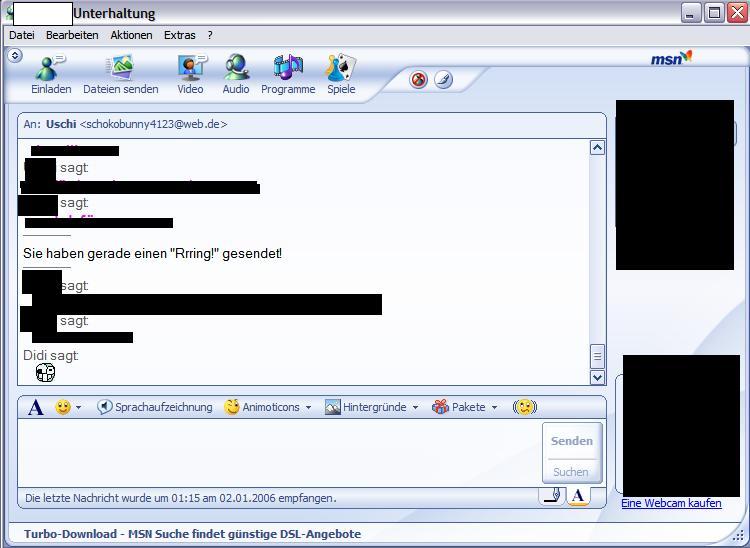
Task: Click the Senden button
Action: point(572,441)
